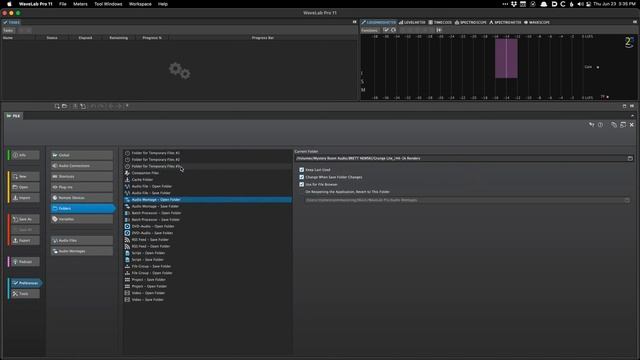640x360 pixels.
Task: Click the Name column header in Tasks
Action: click(x=19, y=38)
